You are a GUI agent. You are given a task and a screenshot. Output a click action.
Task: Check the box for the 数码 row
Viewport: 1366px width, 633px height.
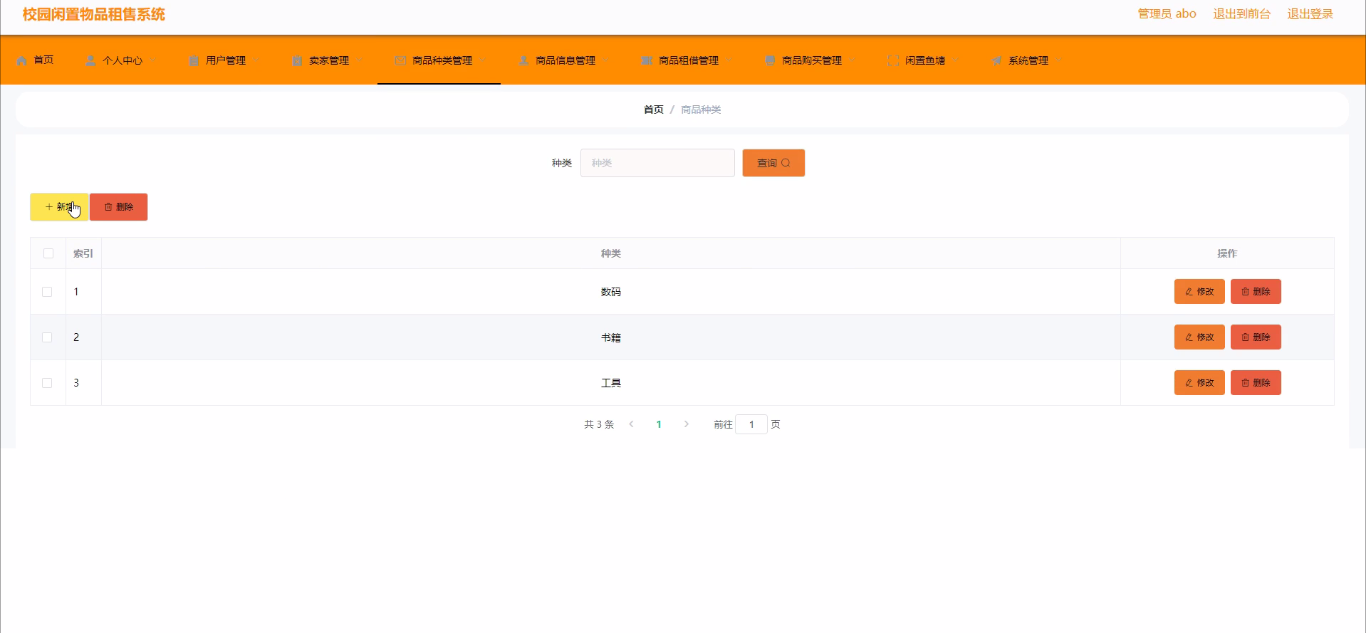pos(47,292)
